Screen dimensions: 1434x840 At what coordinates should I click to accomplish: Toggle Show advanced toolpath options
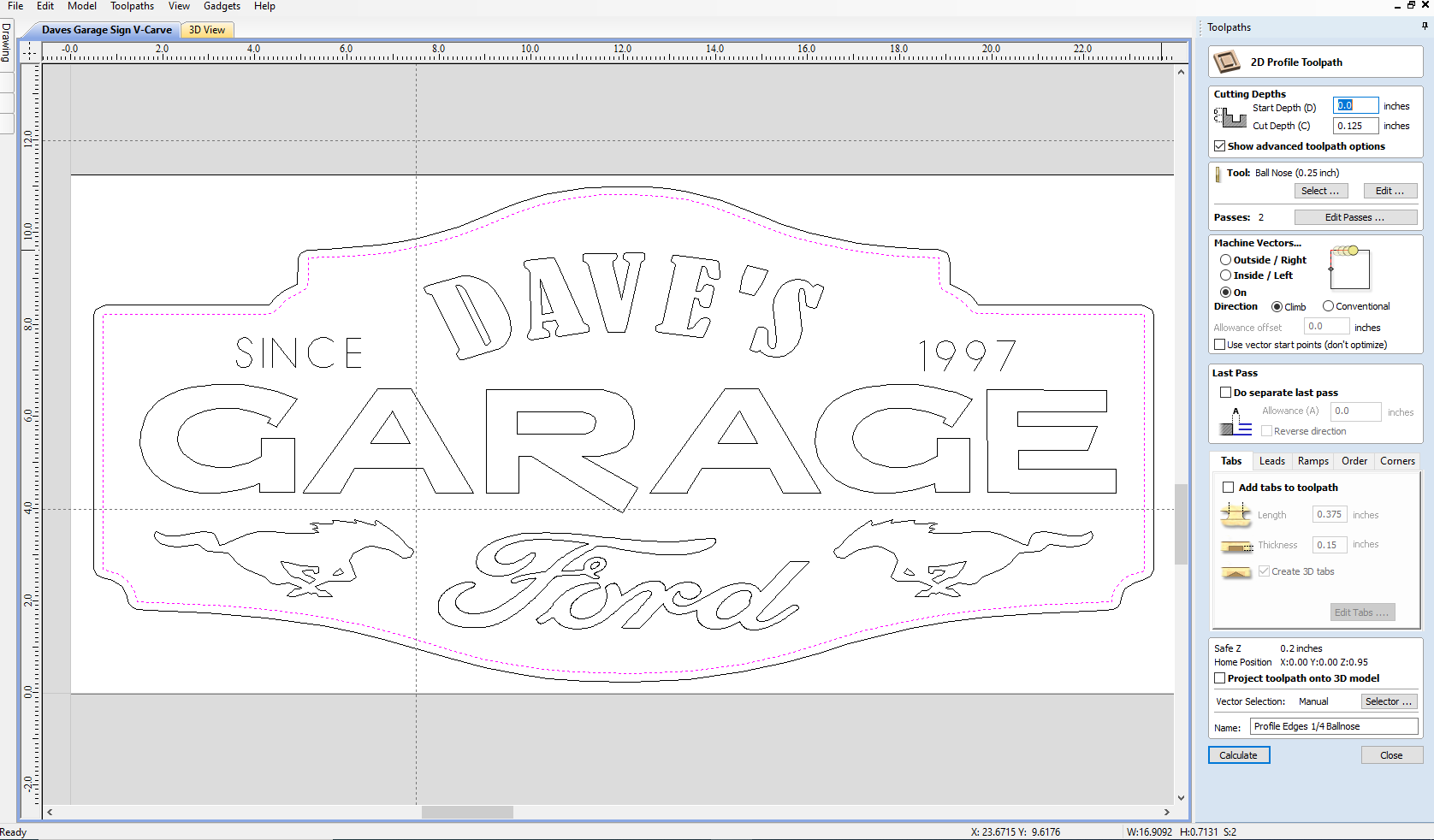coord(1219,146)
